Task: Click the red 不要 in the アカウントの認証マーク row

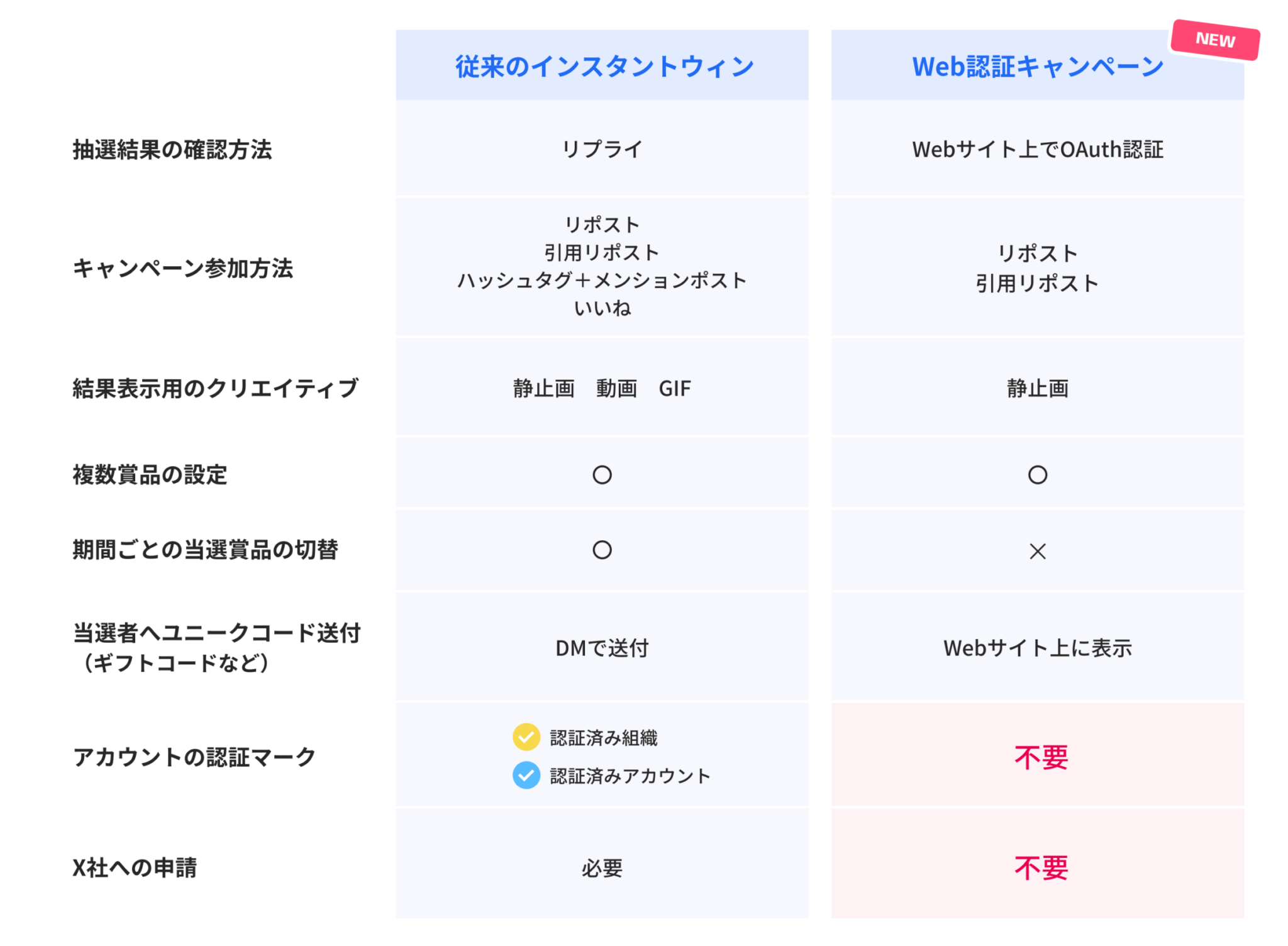Action: click(1041, 757)
